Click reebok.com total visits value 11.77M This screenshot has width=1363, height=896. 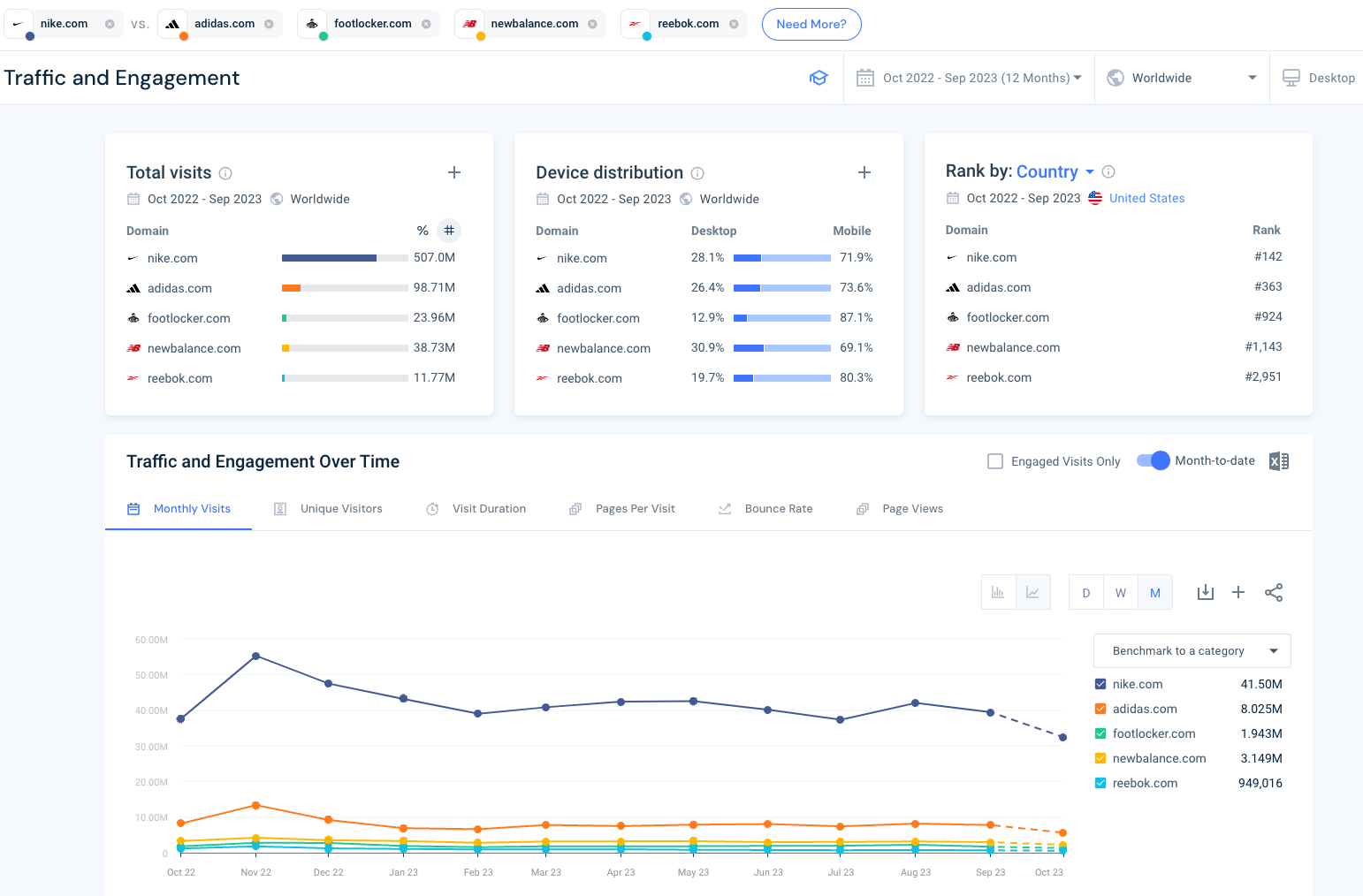pyautogui.click(x=434, y=377)
